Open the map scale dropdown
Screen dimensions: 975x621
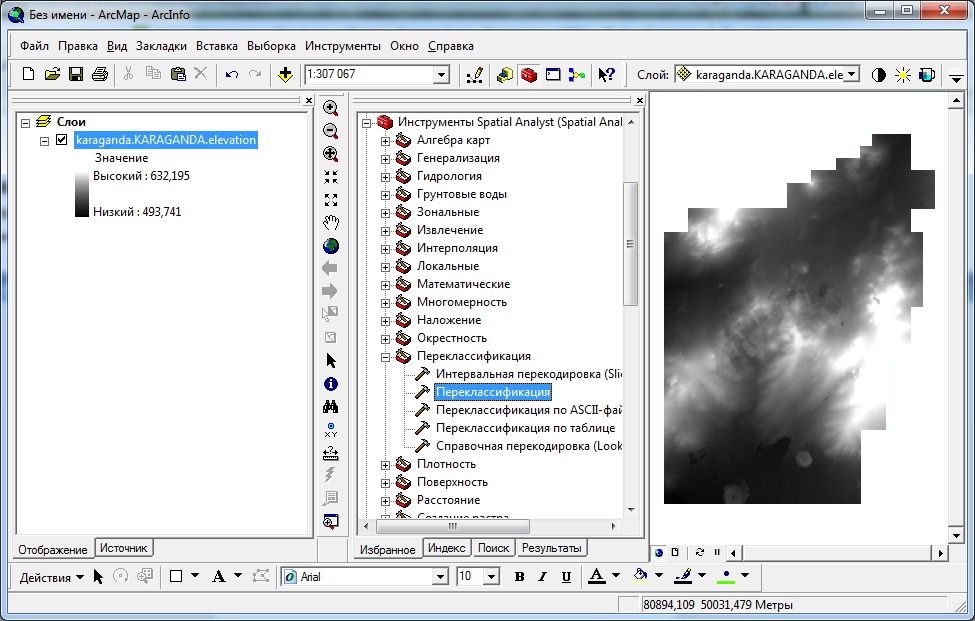click(x=441, y=75)
